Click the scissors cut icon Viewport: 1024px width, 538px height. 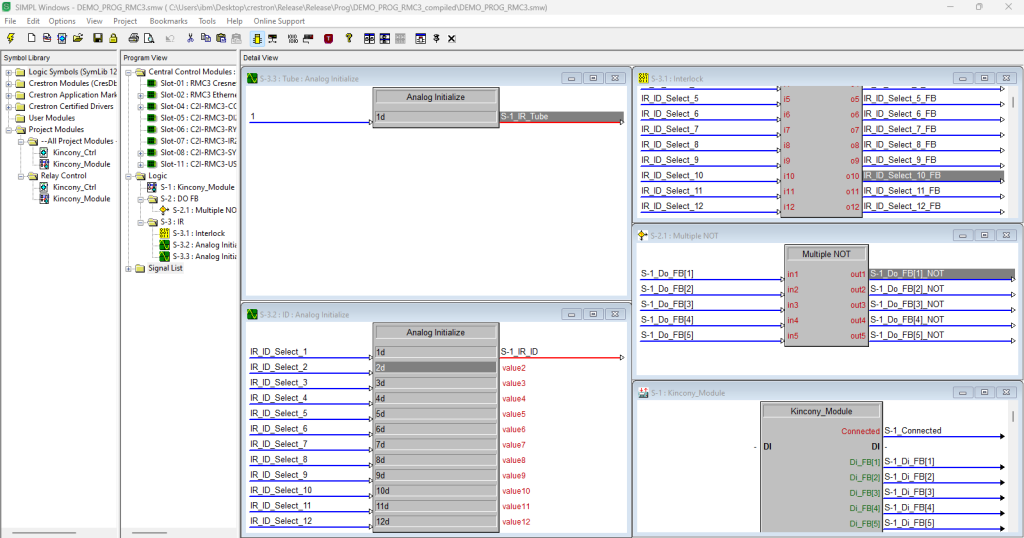coord(190,39)
